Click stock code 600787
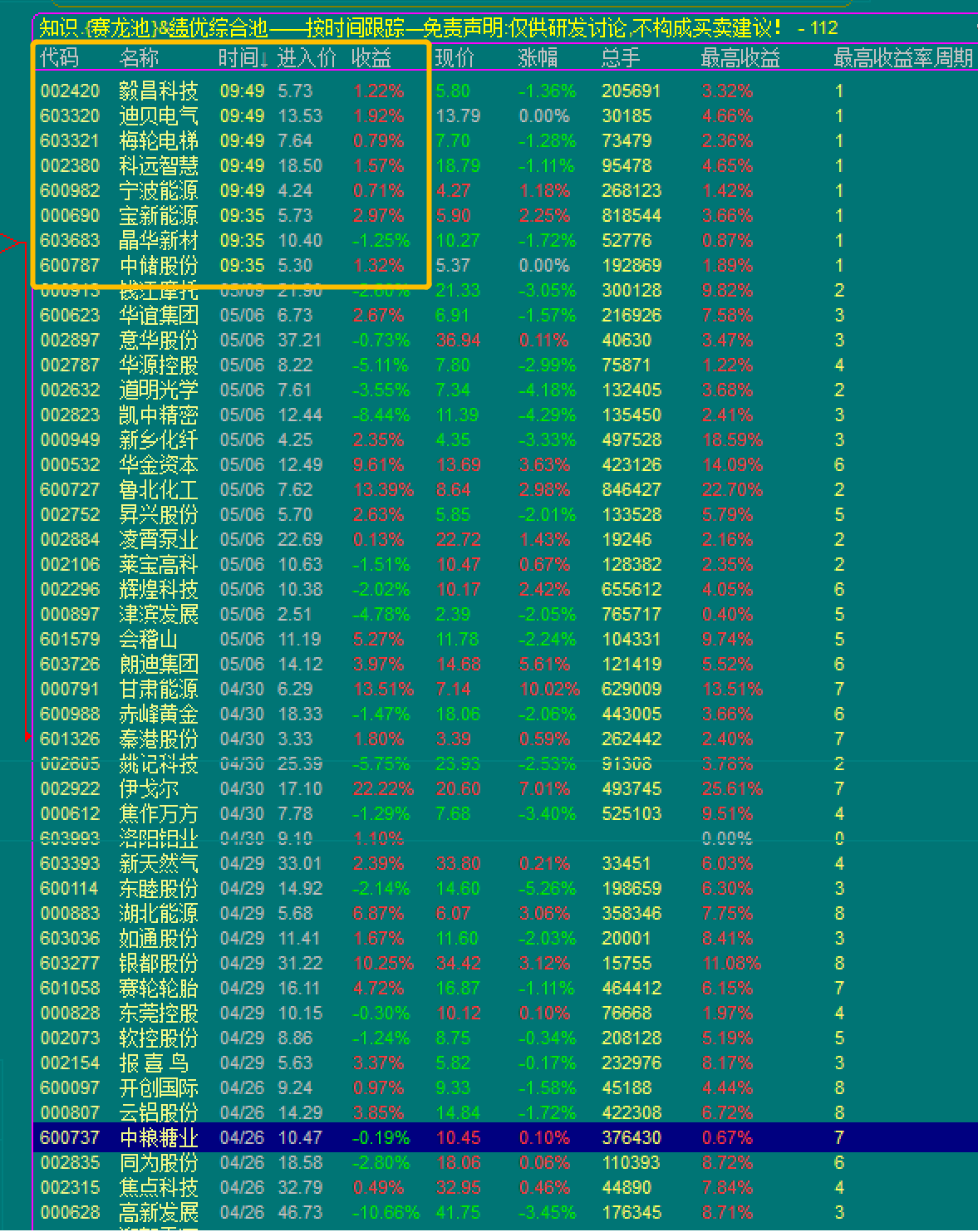The height and width of the screenshot is (1232, 978). (x=70, y=266)
